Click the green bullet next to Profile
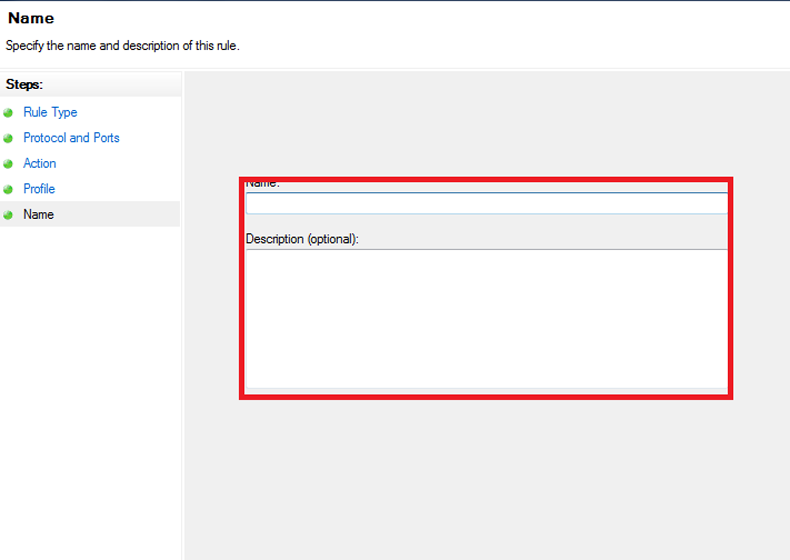The width and height of the screenshot is (790, 560). (8, 189)
